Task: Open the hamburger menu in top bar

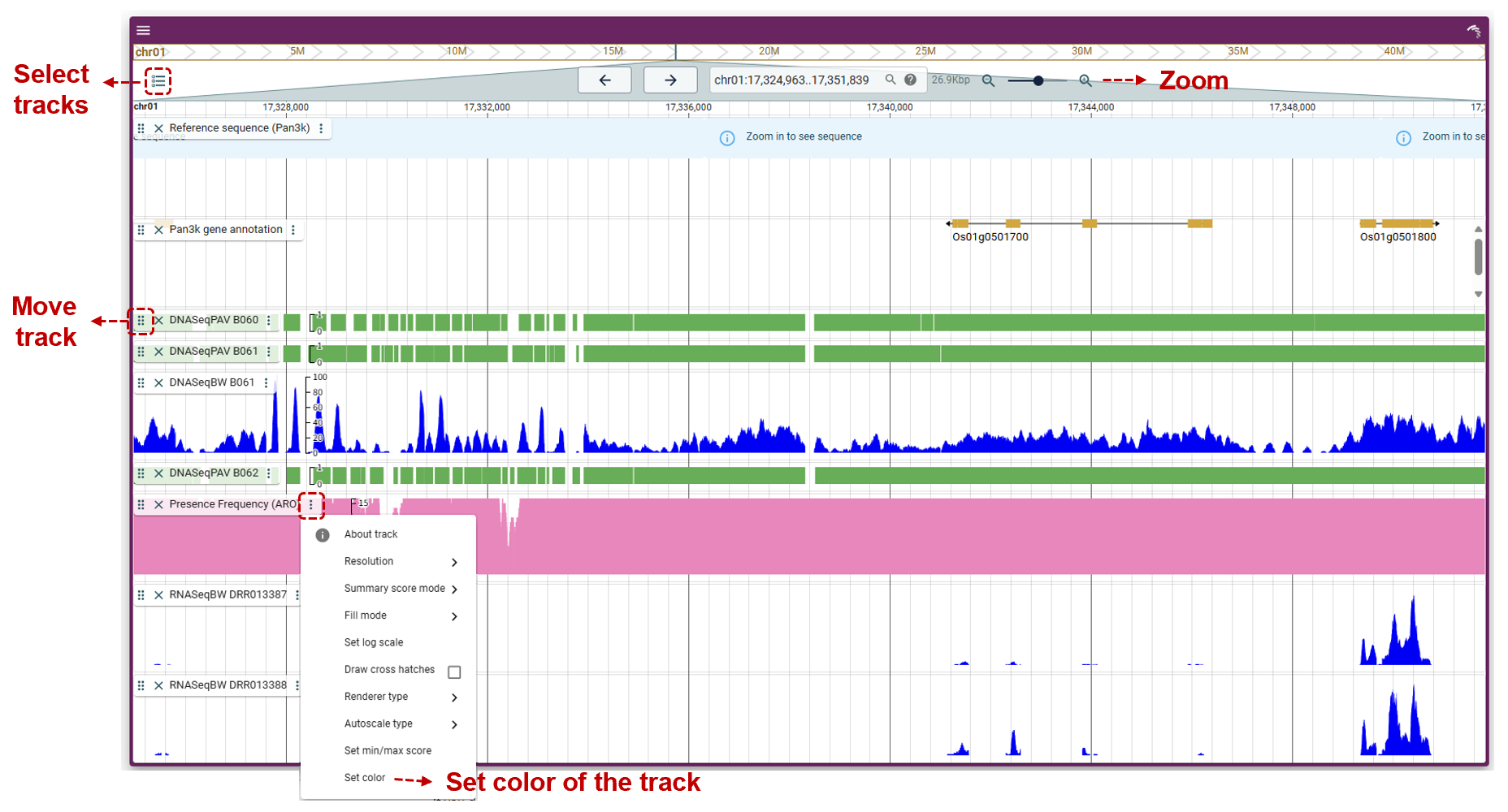Action: (144, 30)
